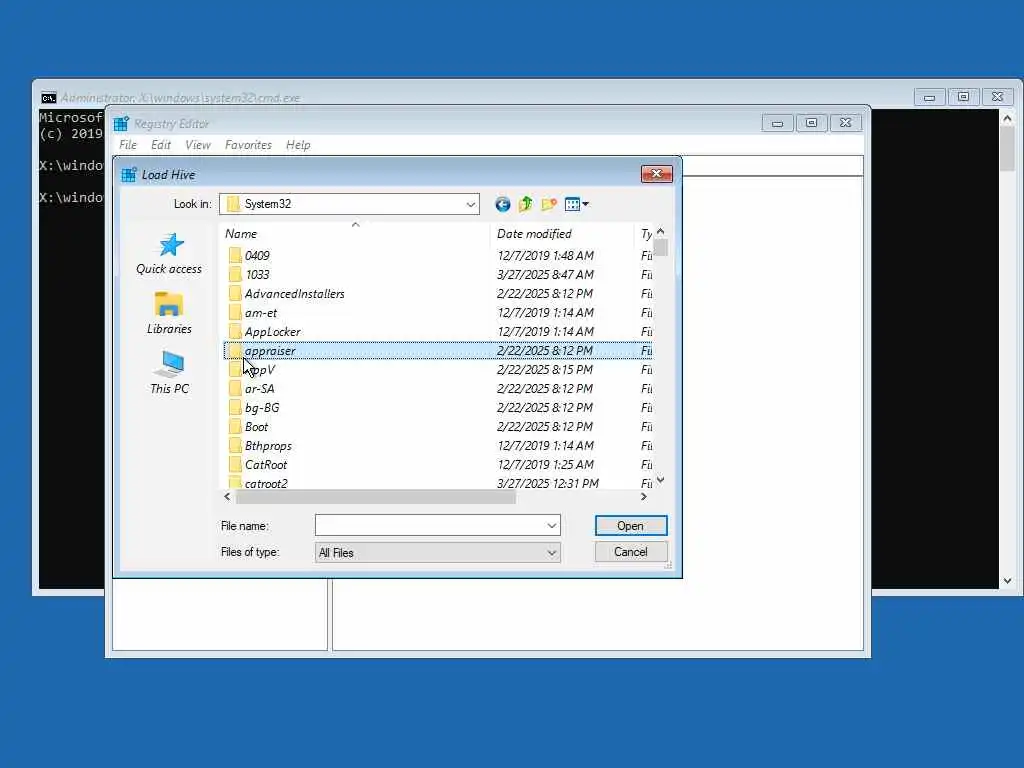This screenshot has height=768, width=1024.
Task: Click the file list scroll-down arrow
Action: click(660, 480)
